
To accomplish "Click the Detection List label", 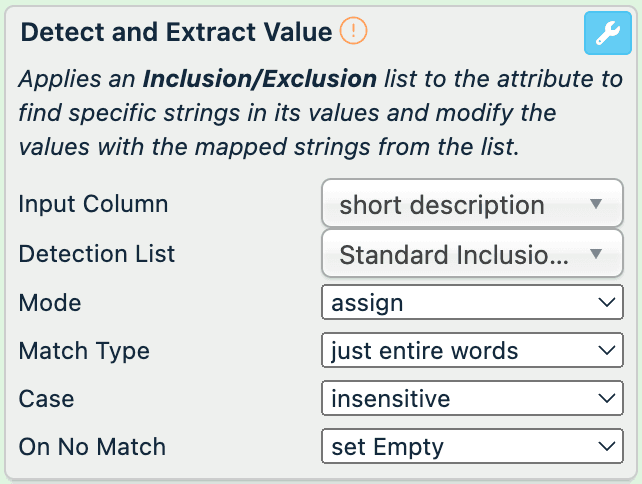I will 97,254.
